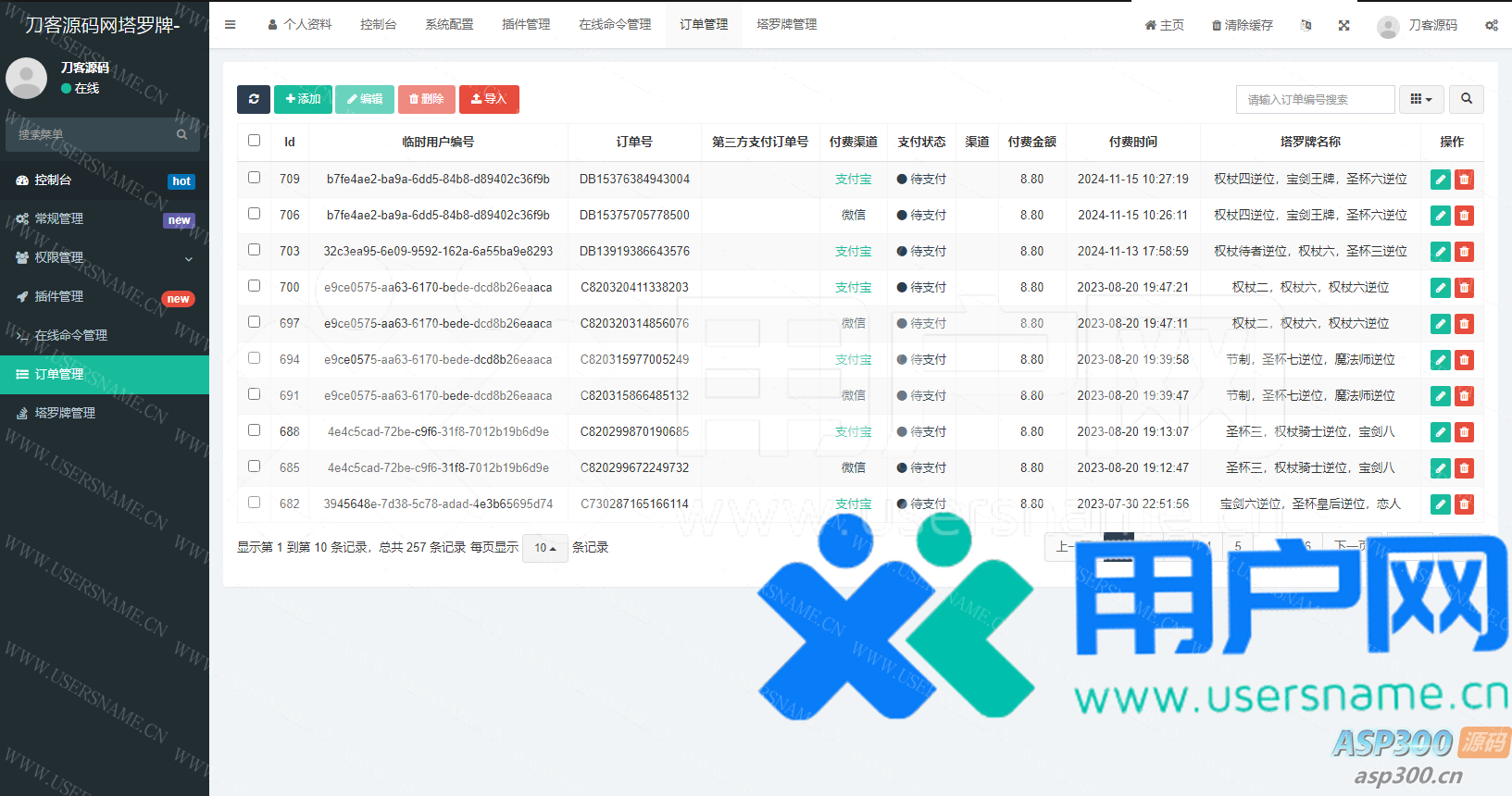Click the refresh table icon button
1512x796 pixels.
pos(254,99)
